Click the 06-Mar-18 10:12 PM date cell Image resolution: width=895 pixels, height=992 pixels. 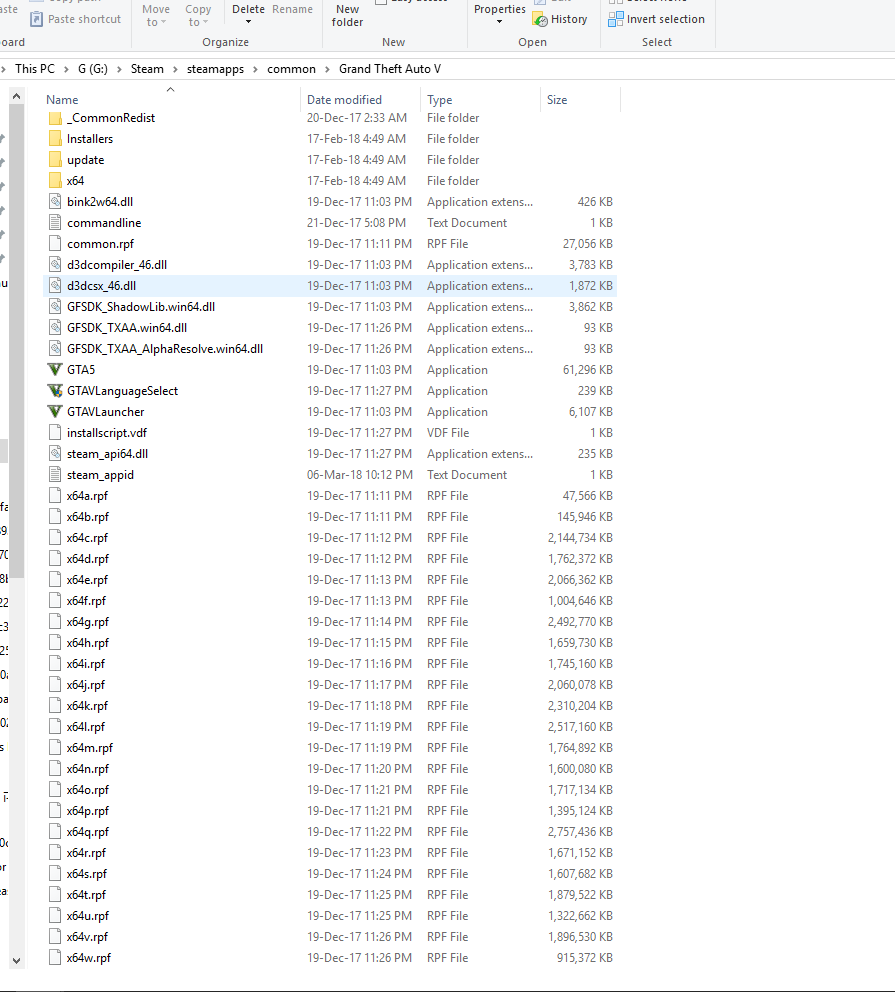pyautogui.click(x=360, y=474)
